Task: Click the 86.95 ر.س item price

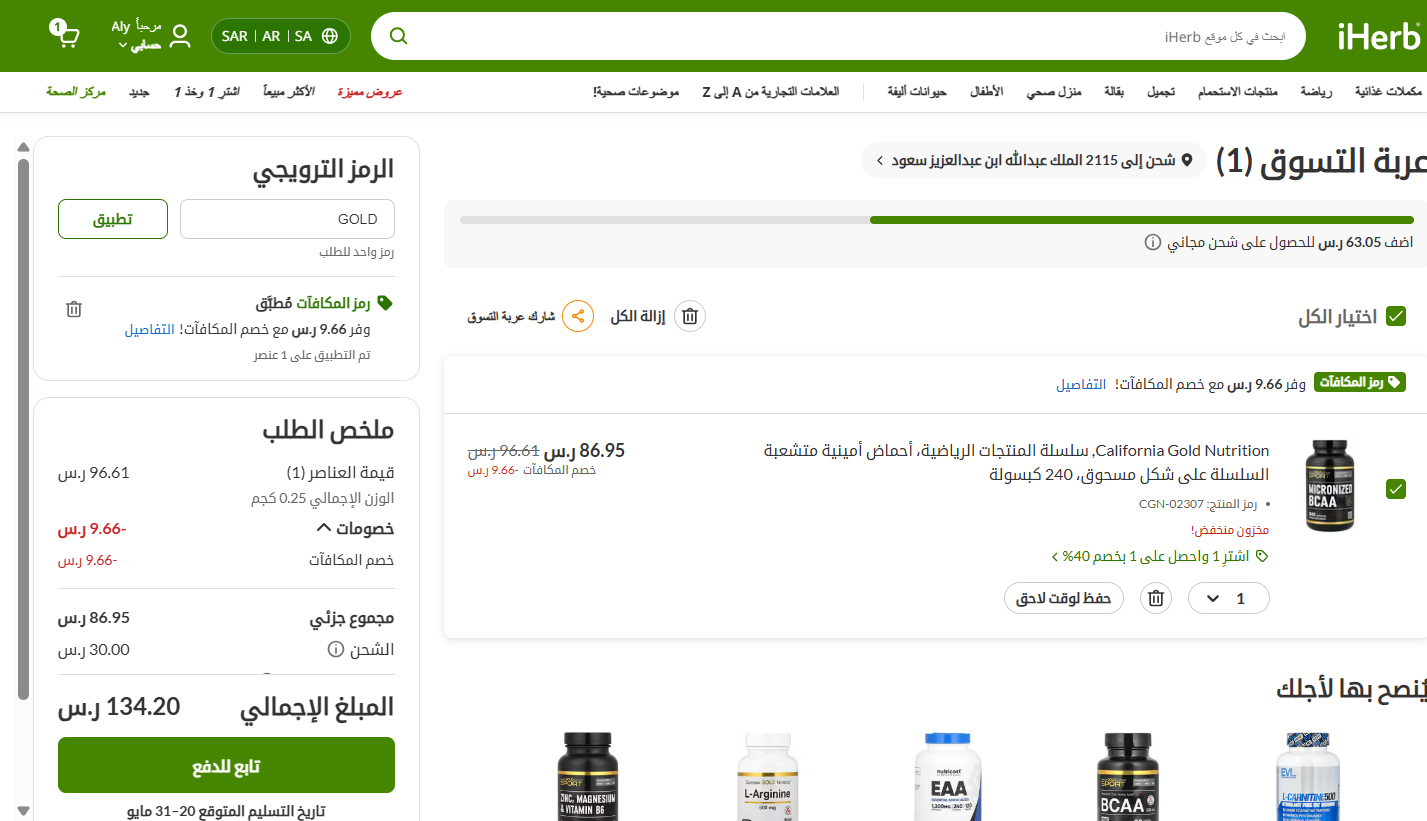Action: tap(585, 450)
